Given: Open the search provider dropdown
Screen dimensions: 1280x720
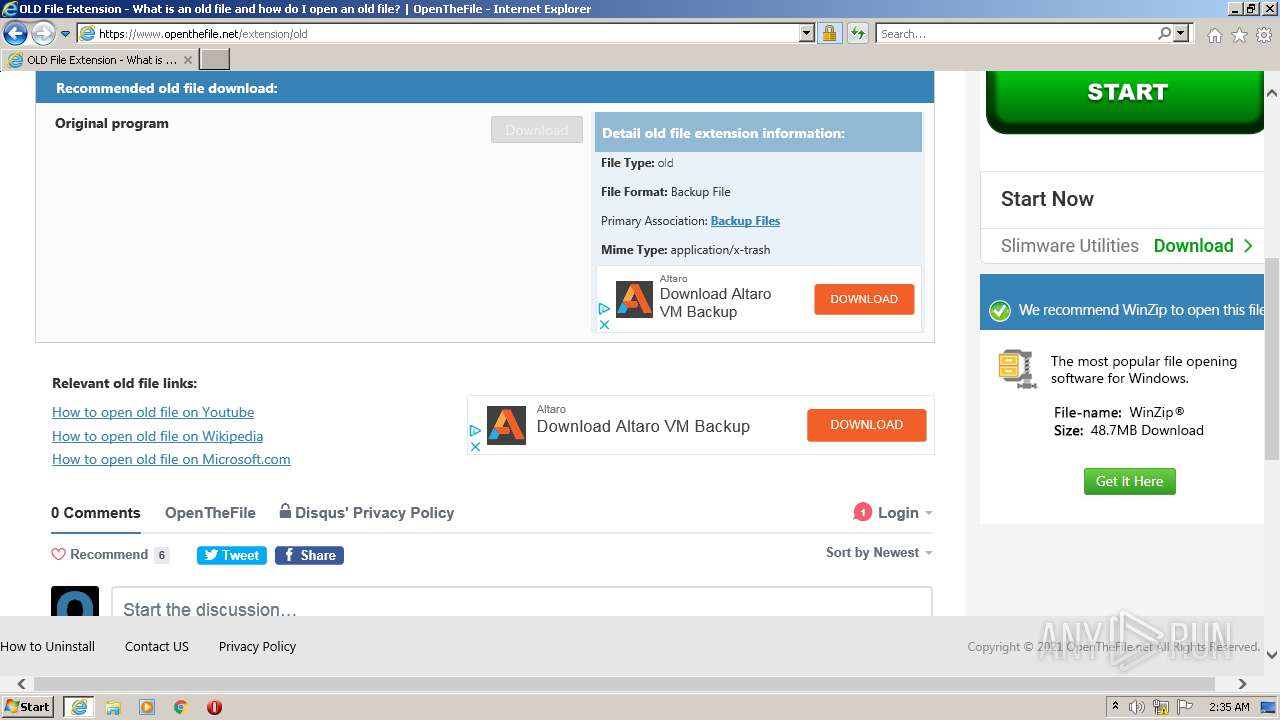Looking at the screenshot, I should coord(1182,33).
